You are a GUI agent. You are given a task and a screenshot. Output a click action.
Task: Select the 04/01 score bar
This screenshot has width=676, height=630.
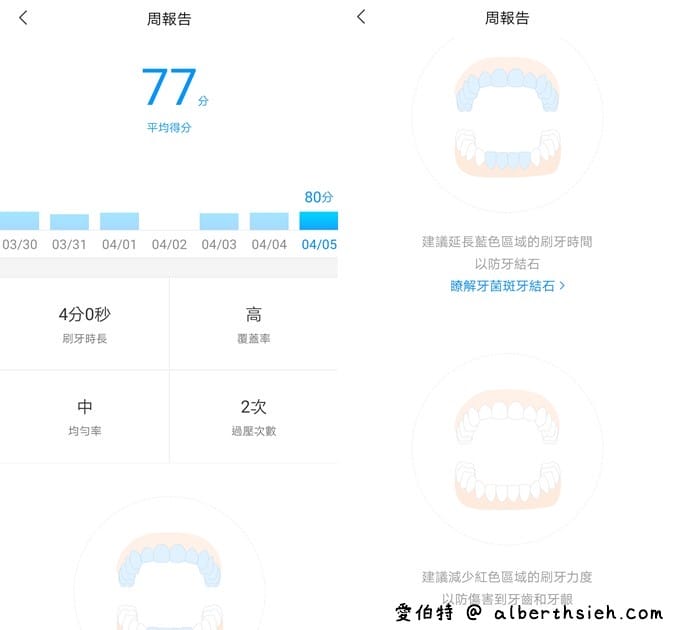[x=119, y=221]
